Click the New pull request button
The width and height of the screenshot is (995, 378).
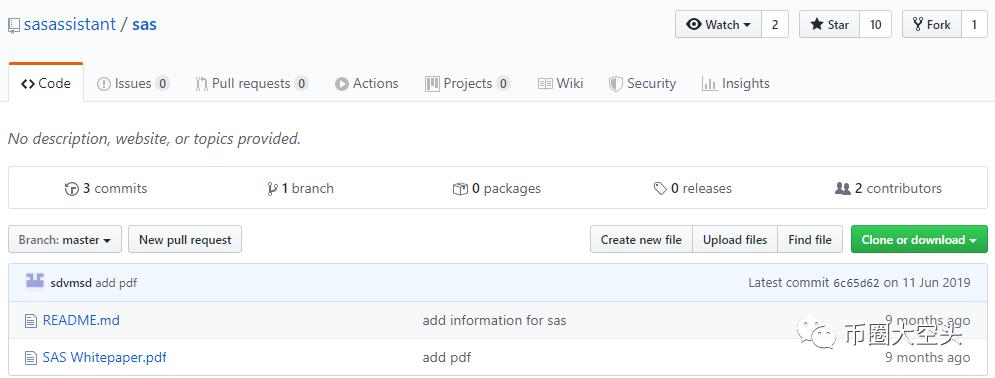185,240
